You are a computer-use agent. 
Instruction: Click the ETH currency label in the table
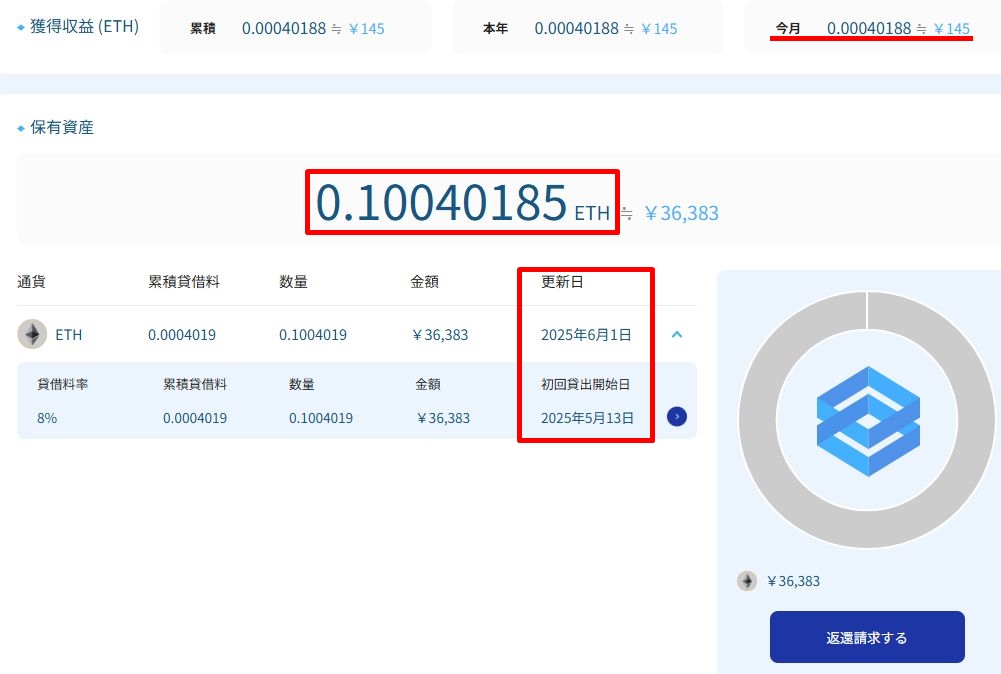(x=69, y=334)
